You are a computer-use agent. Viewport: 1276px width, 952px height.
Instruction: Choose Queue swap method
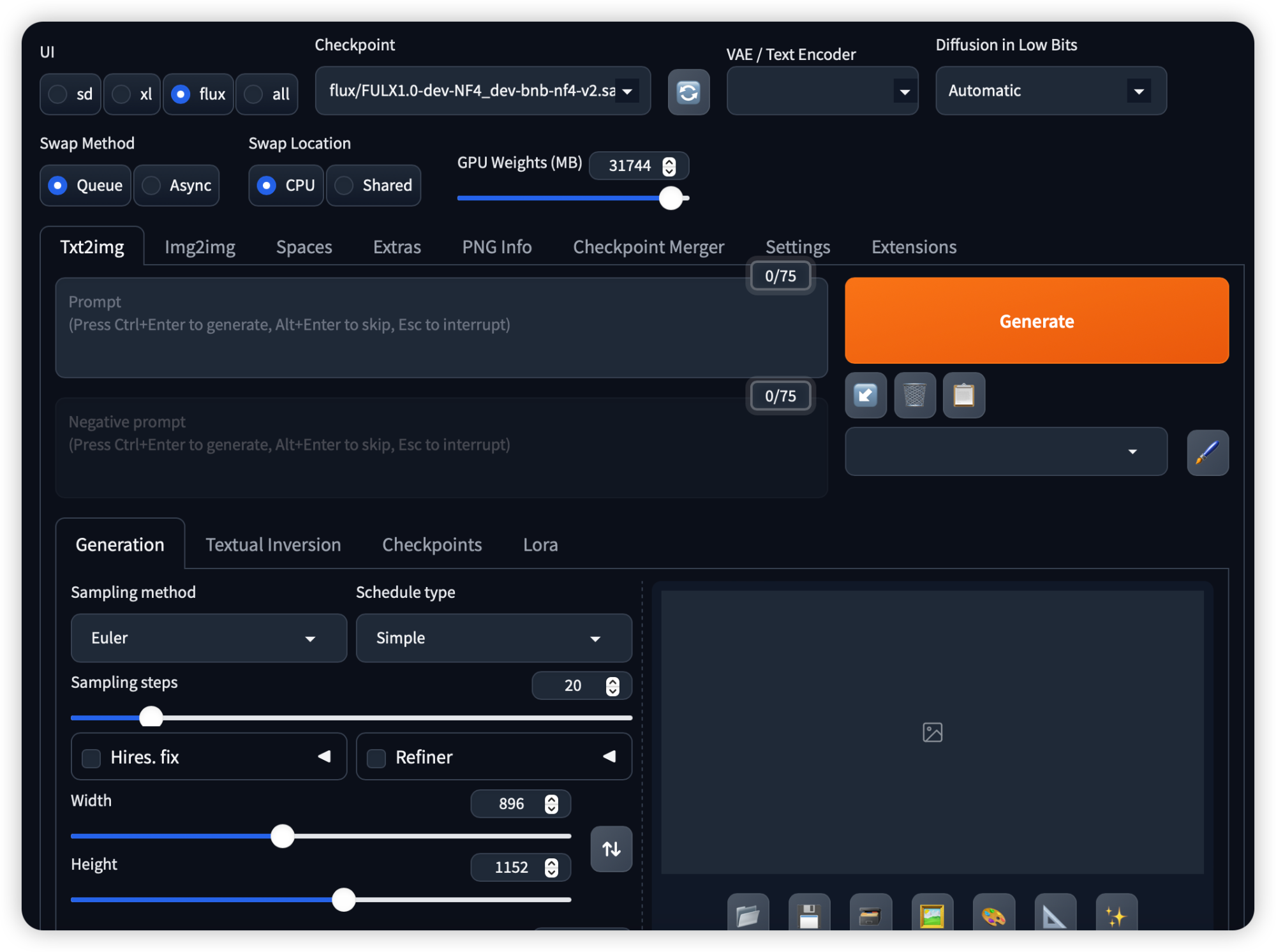(85, 186)
